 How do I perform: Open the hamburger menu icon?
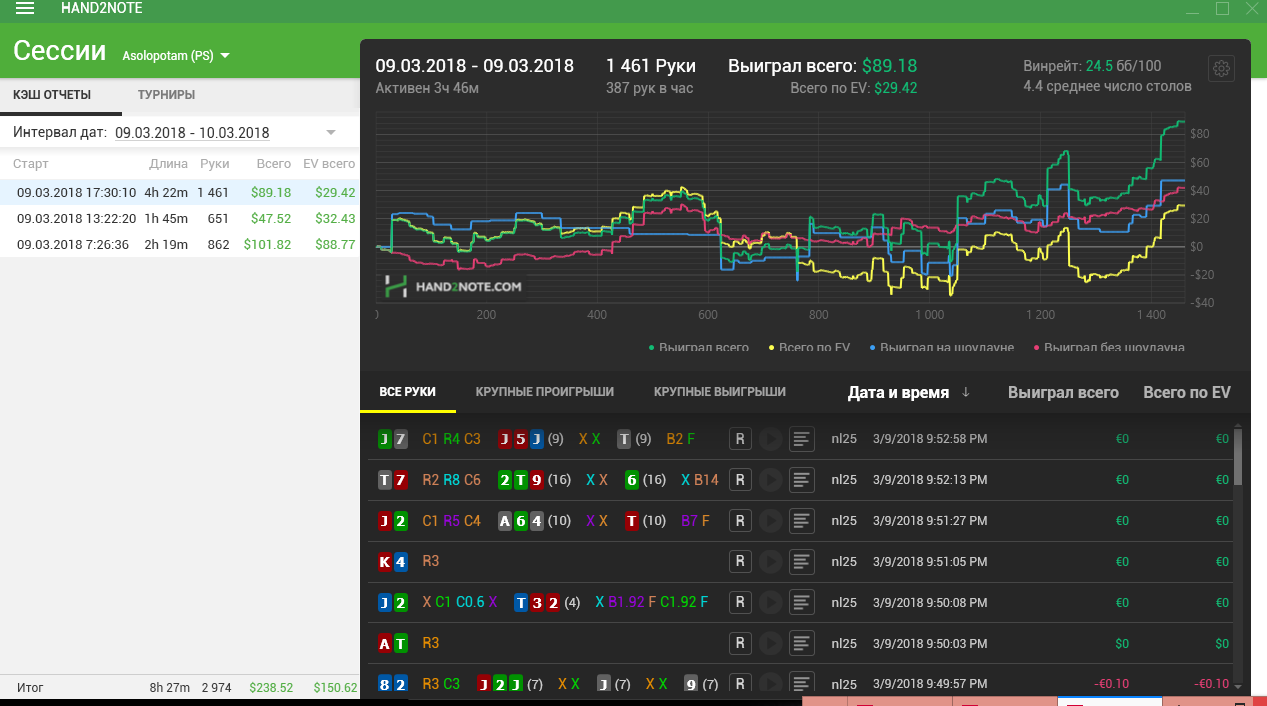25,8
